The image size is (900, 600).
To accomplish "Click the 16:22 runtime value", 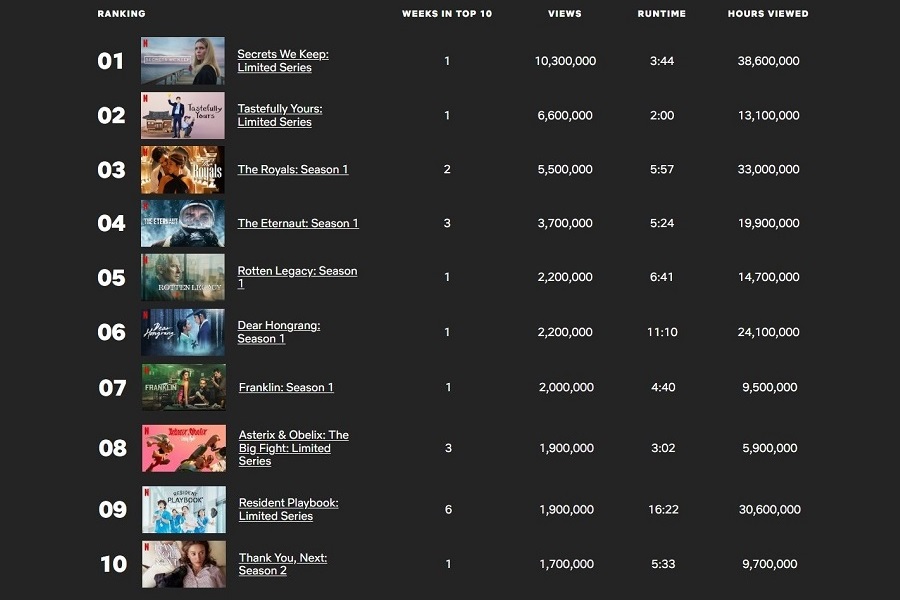I will pos(664,509).
